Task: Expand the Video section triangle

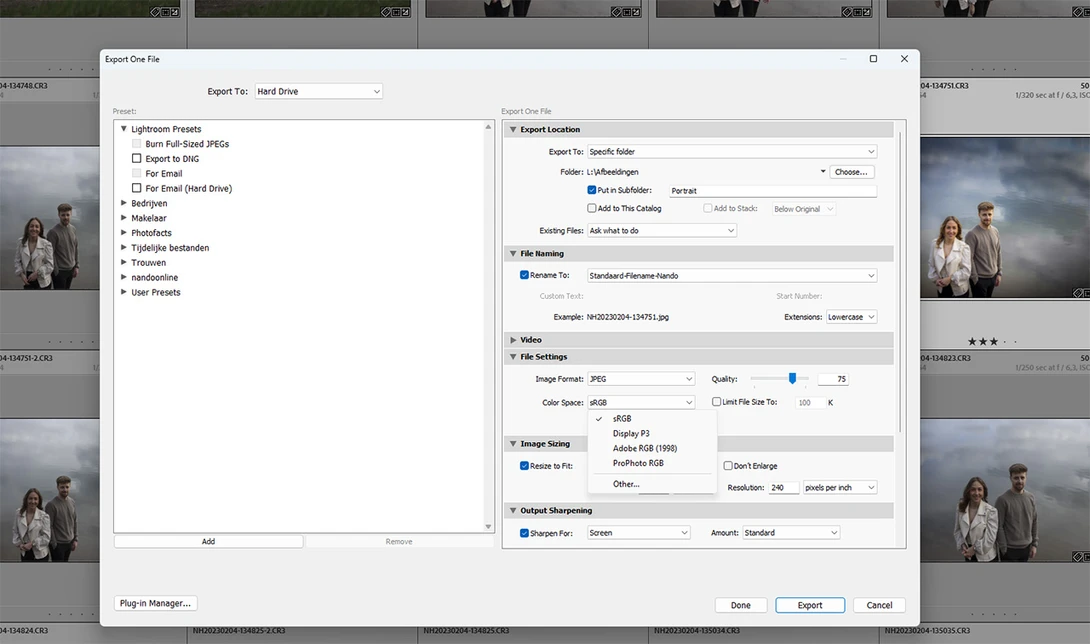Action: click(513, 340)
